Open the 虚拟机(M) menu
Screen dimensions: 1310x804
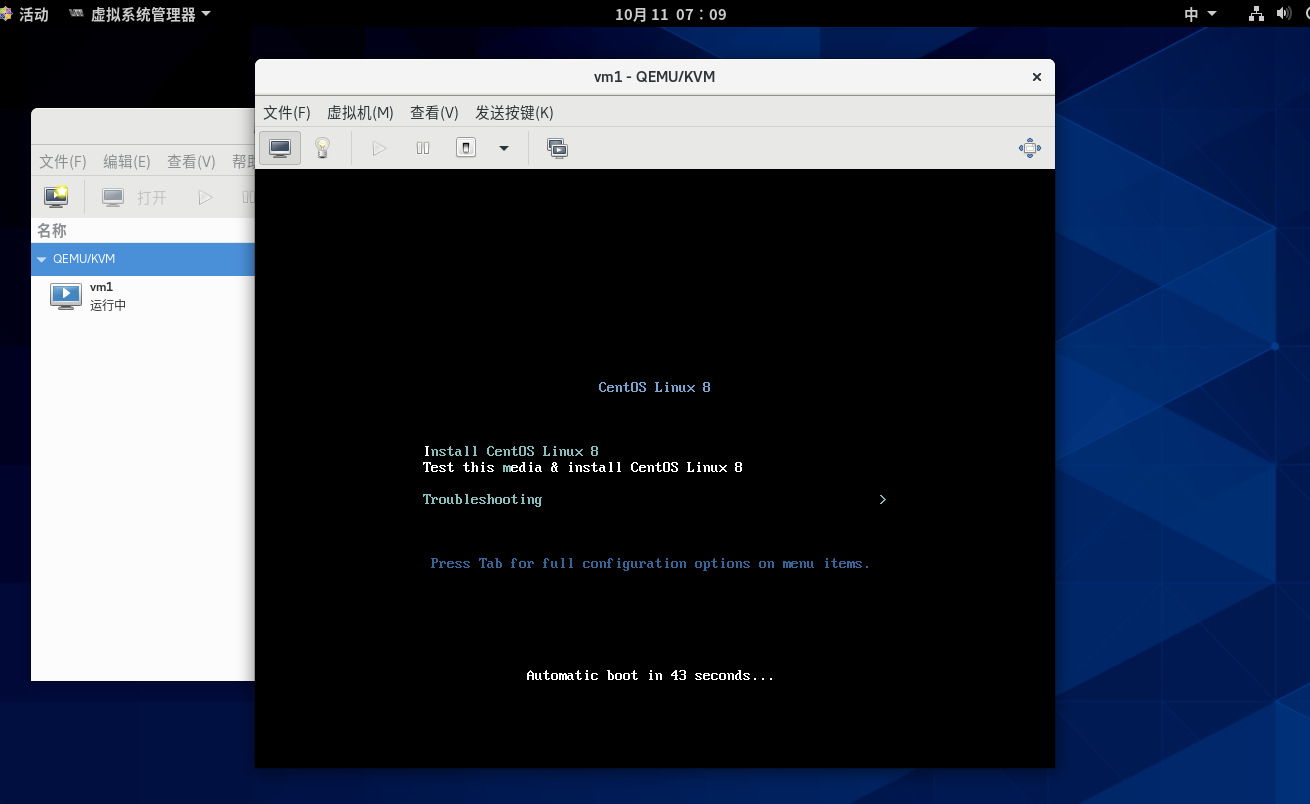click(x=360, y=112)
